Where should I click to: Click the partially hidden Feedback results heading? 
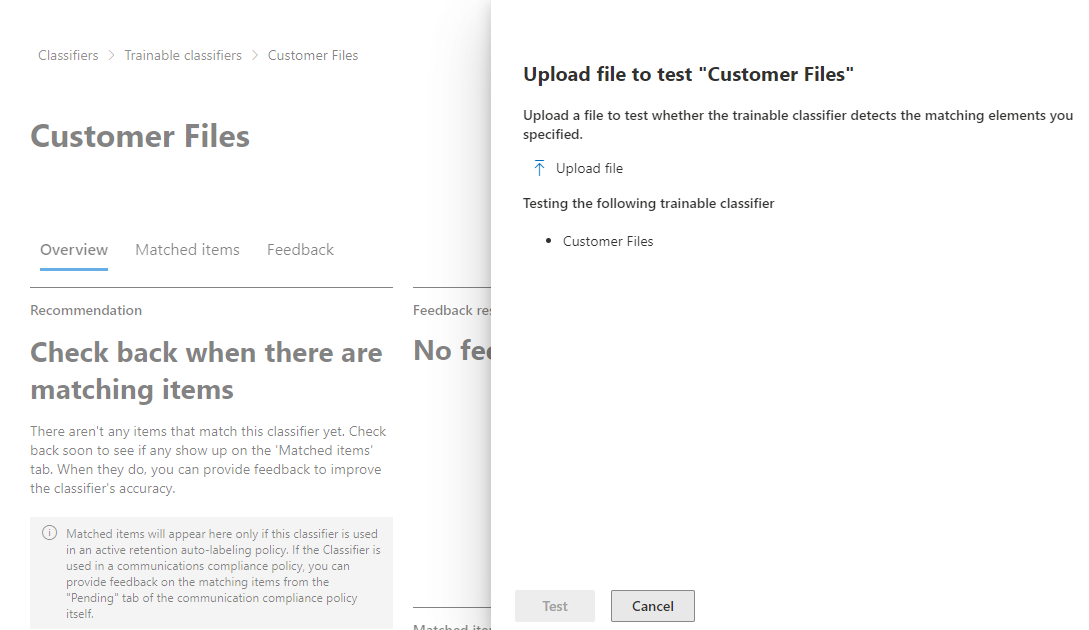click(x=451, y=310)
